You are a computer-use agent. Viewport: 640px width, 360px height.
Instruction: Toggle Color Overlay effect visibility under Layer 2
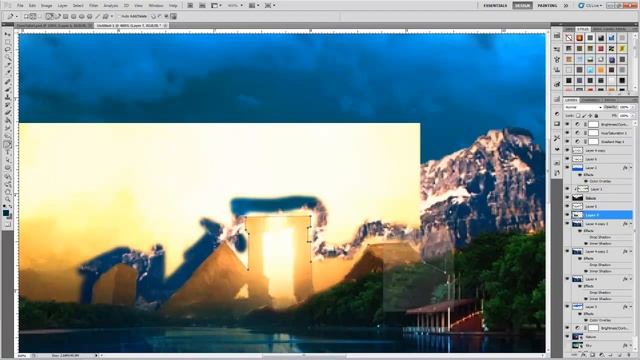click(x=586, y=181)
